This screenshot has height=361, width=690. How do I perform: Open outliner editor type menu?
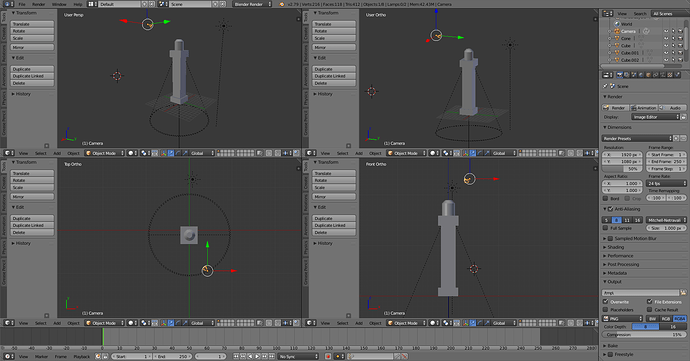pos(608,14)
